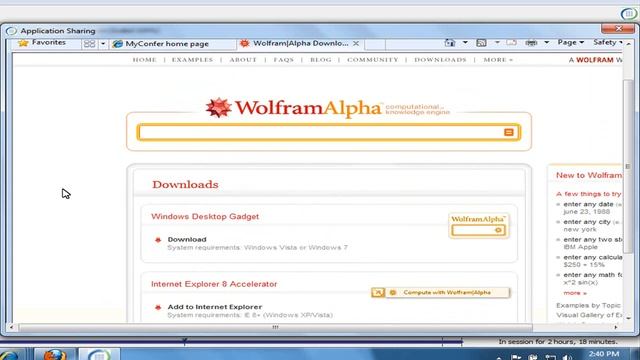The width and height of the screenshot is (640, 360).
Task: Click the horizontal scrollbar thumb
Action: (275, 327)
